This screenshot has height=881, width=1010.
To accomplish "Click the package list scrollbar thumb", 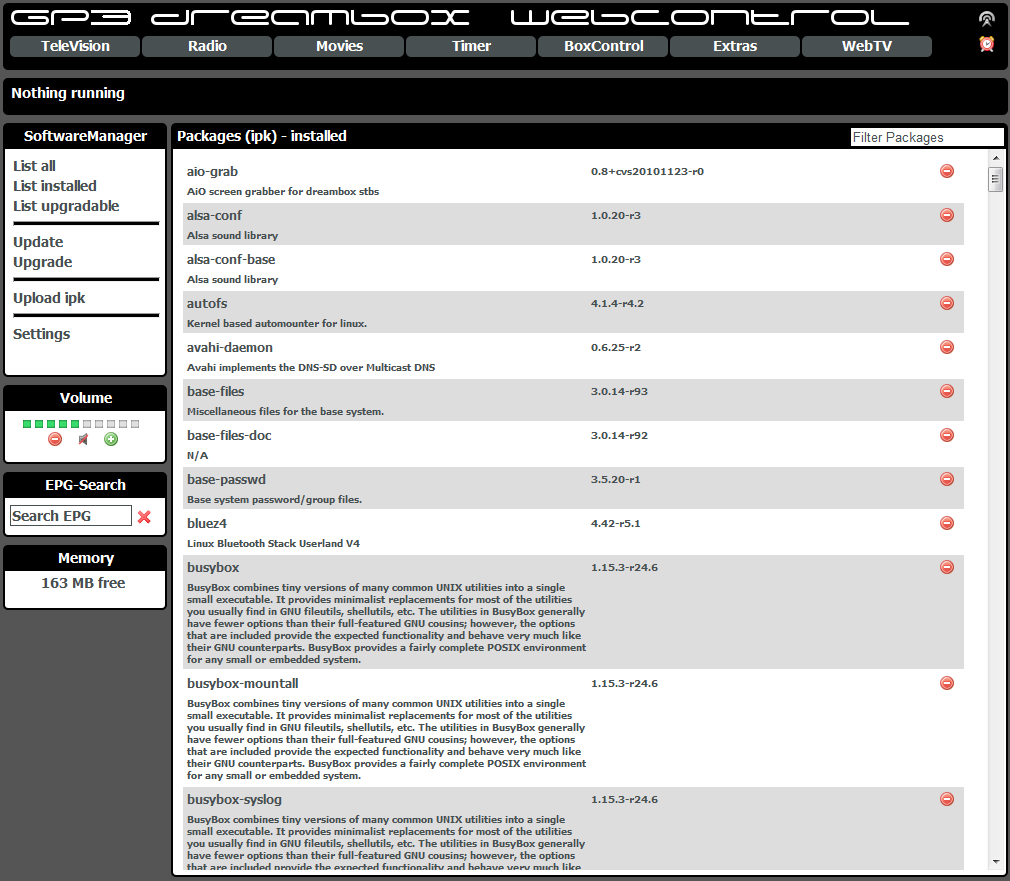I will [996, 178].
